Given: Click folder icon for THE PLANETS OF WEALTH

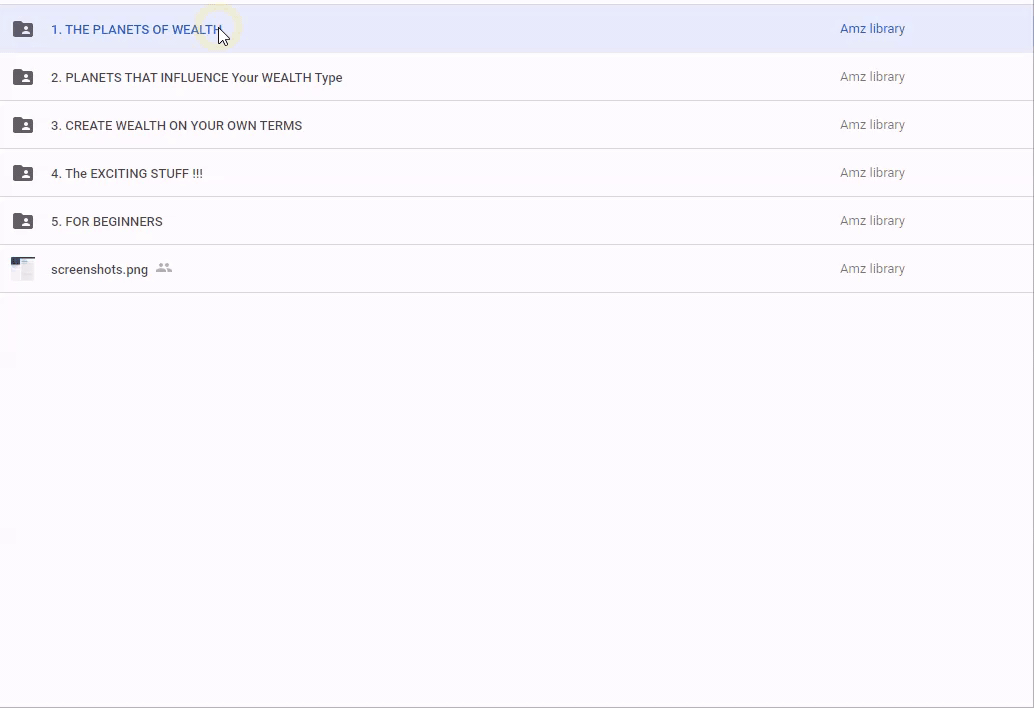Looking at the screenshot, I should click(22, 29).
